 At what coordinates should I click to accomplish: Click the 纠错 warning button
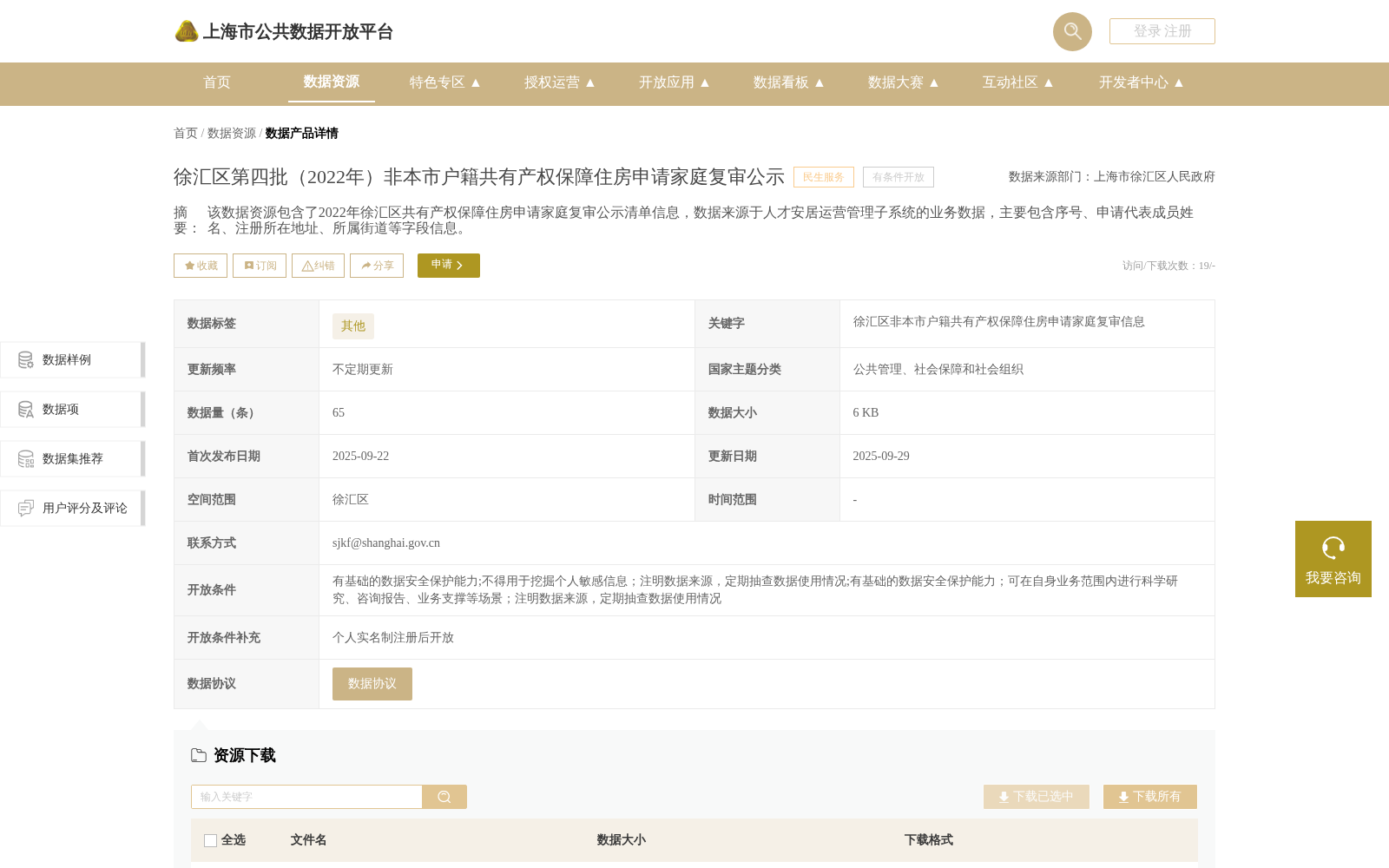coord(318,266)
